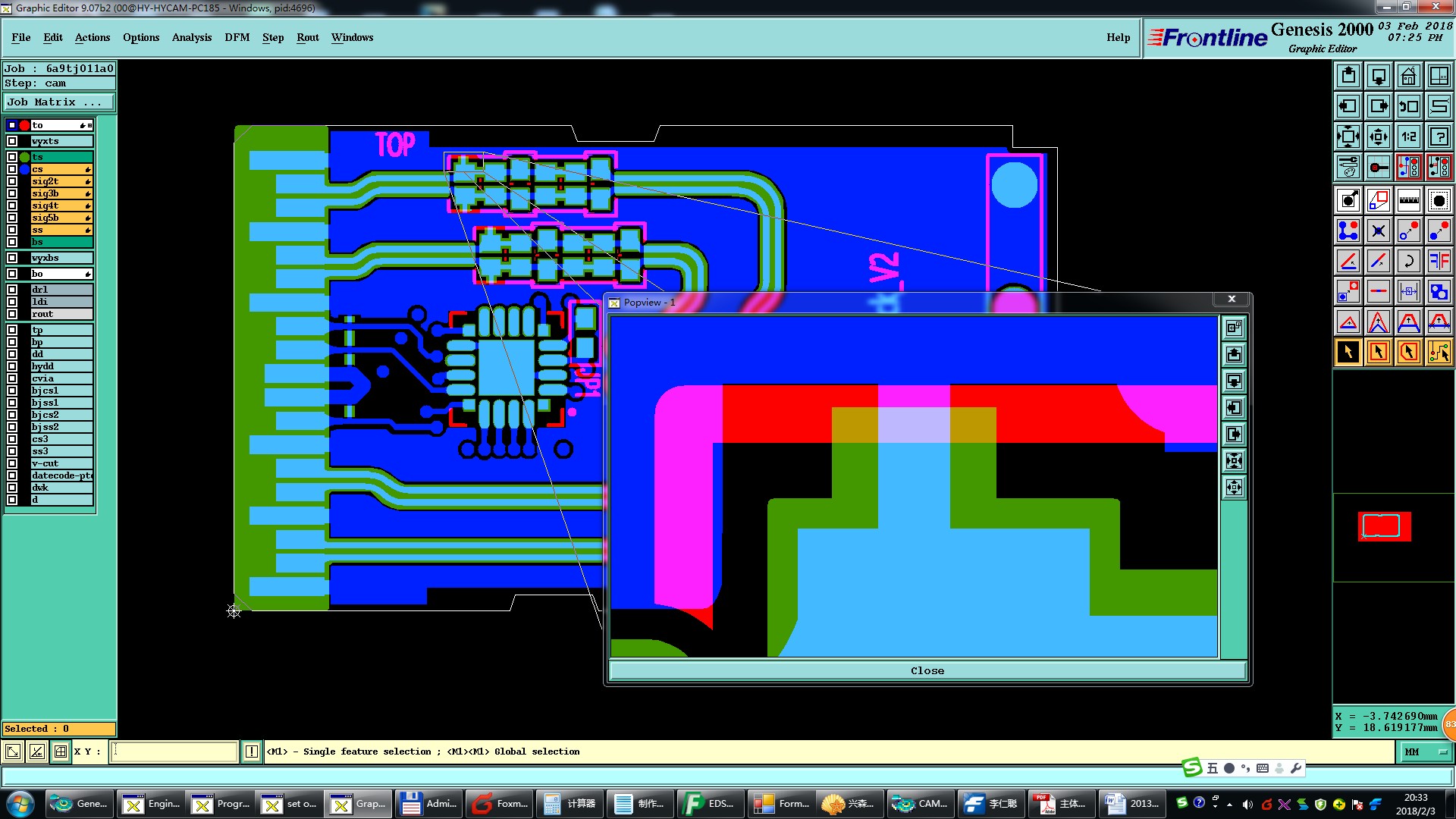Image resolution: width=1456 pixels, height=819 pixels.
Task: Click the red color swatch of layer to
Action: point(24,125)
